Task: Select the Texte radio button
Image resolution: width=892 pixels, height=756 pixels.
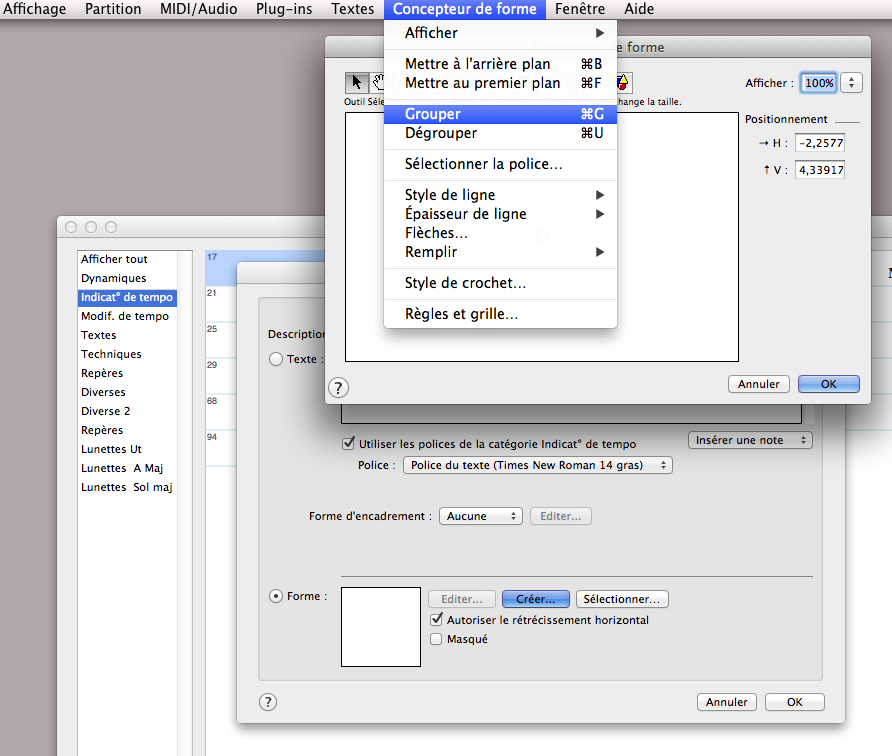Action: coord(276,359)
